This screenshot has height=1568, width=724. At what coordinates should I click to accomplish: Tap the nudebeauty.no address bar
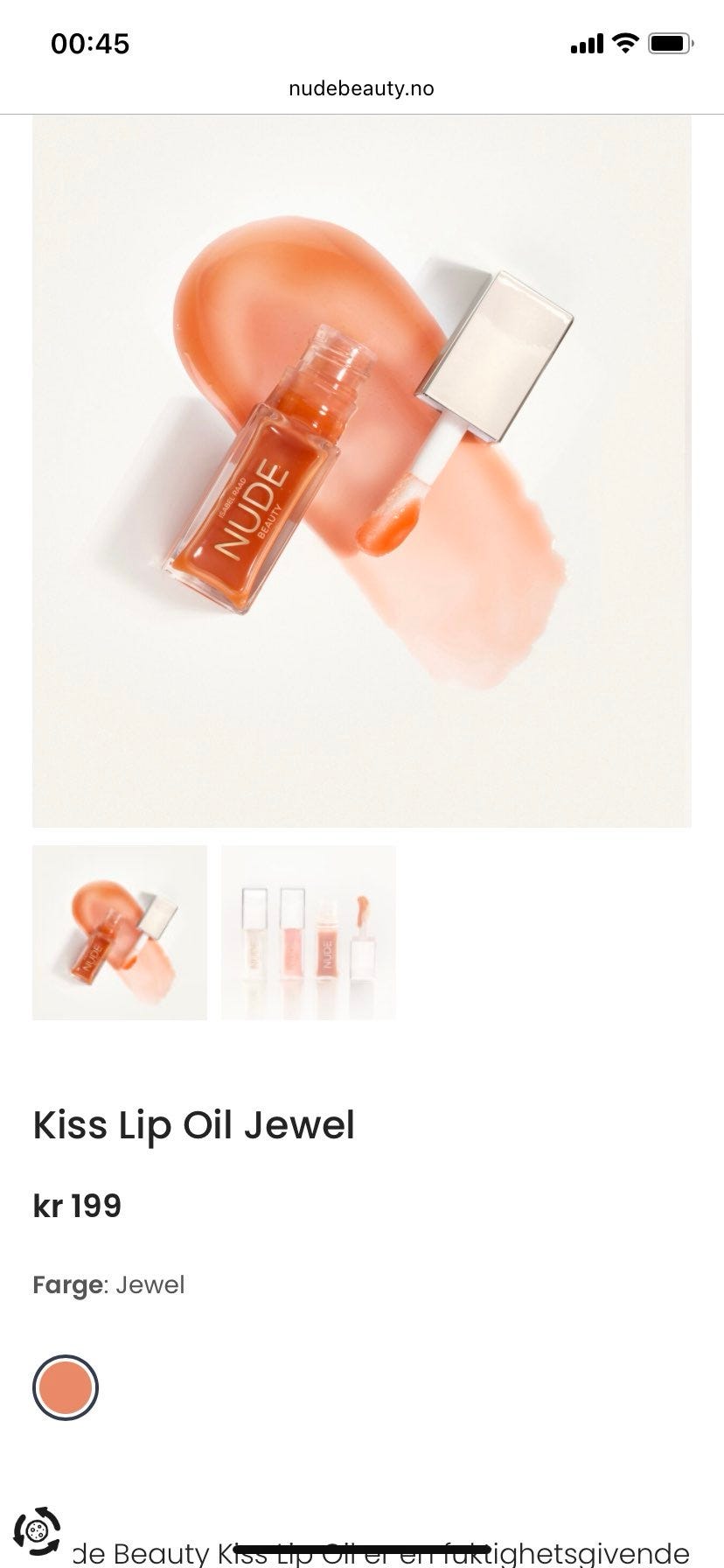coord(361,88)
